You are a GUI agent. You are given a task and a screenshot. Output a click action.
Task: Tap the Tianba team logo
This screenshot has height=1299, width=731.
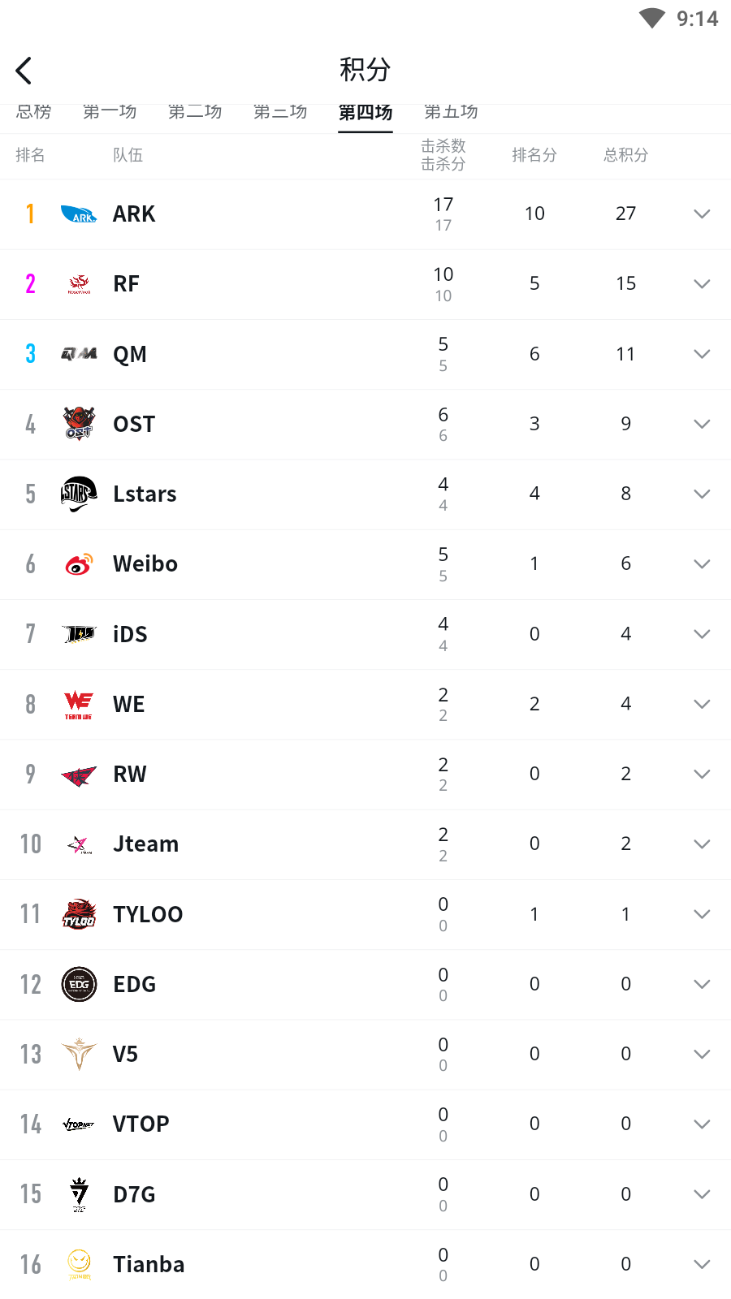pyautogui.click(x=79, y=1264)
